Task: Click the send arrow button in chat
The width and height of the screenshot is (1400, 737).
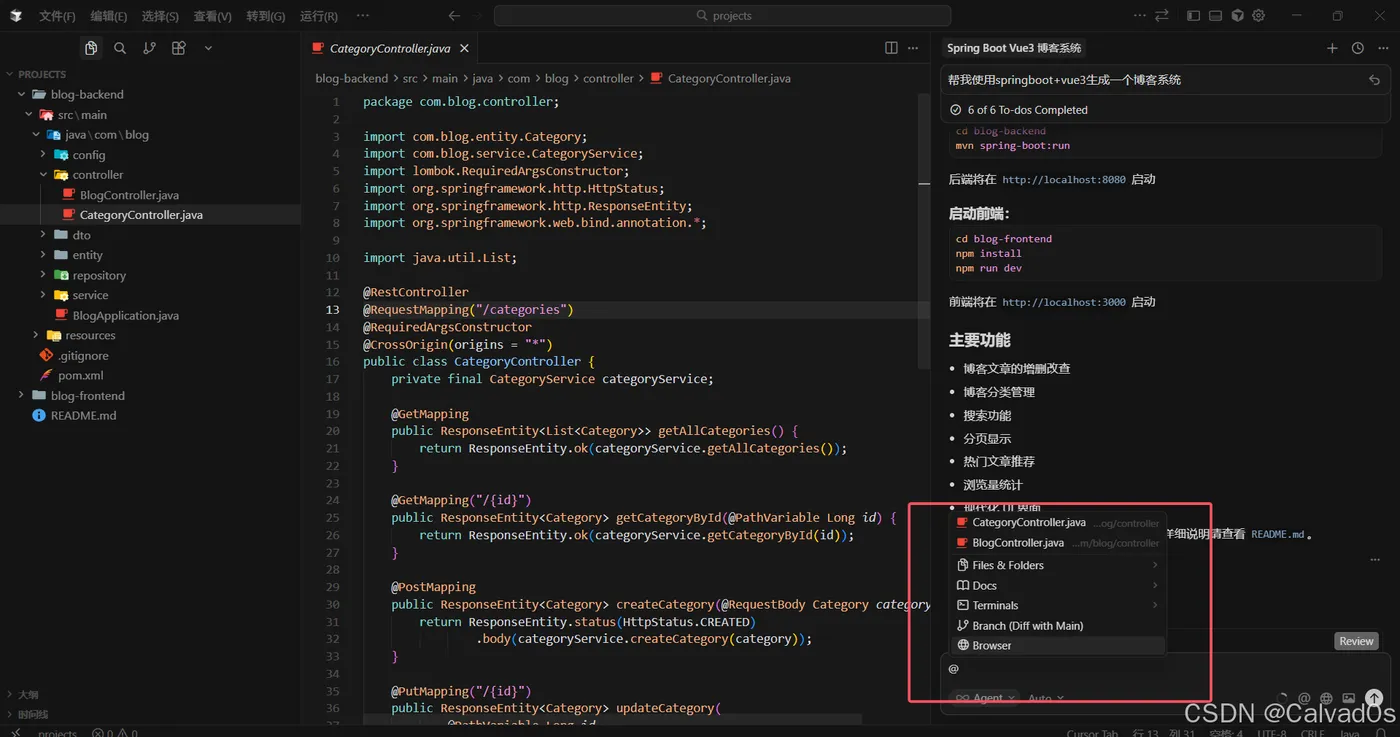Action: point(1374,698)
